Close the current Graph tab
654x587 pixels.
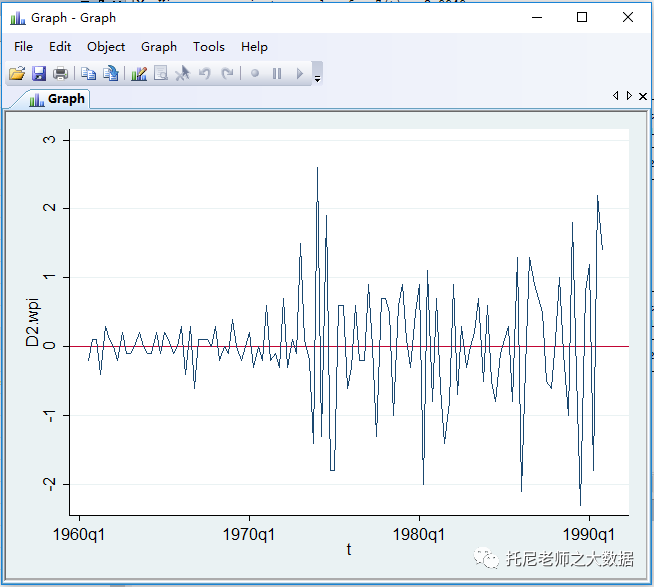click(x=643, y=96)
